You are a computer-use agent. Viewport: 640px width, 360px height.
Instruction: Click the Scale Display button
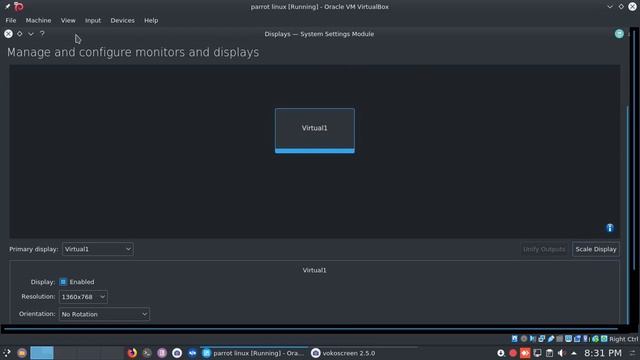tap(596, 249)
